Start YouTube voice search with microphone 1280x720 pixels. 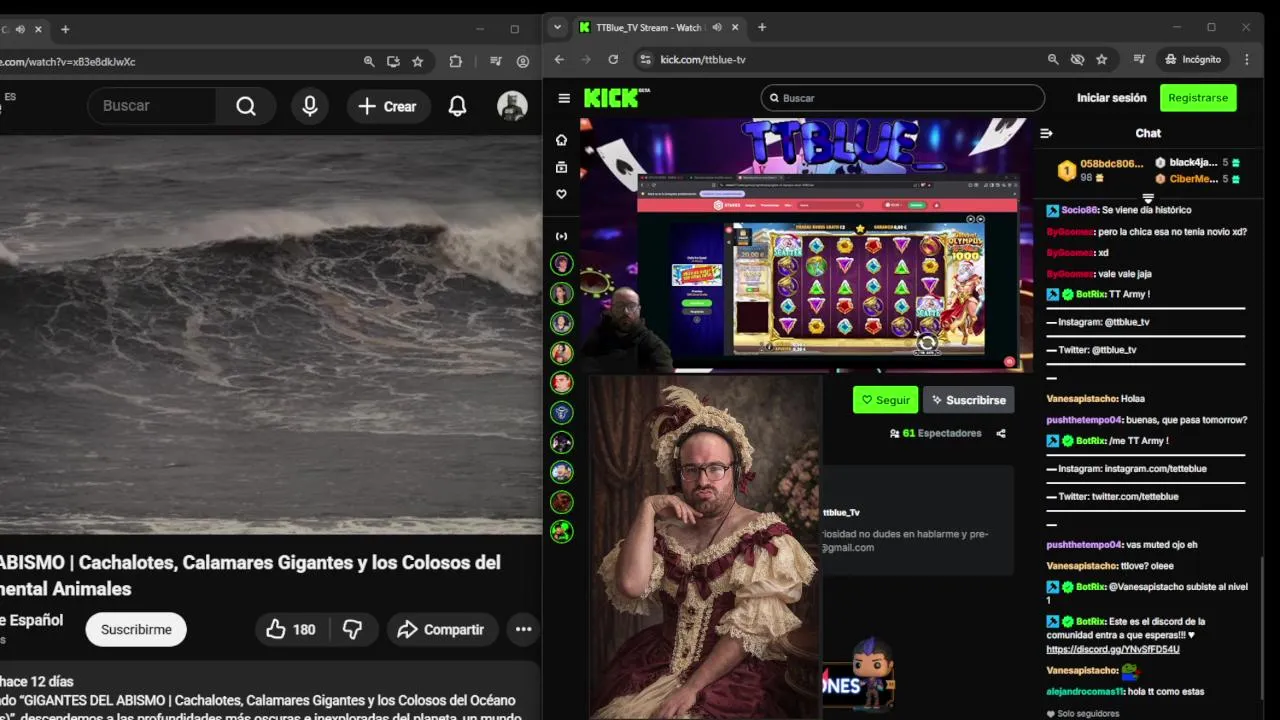point(310,106)
